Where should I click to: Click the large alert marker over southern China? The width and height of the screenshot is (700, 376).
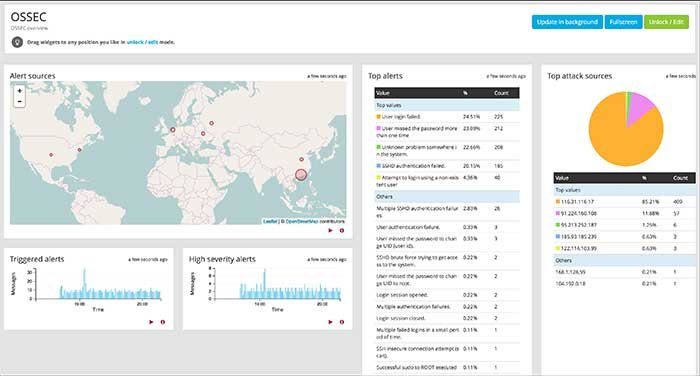(301, 175)
